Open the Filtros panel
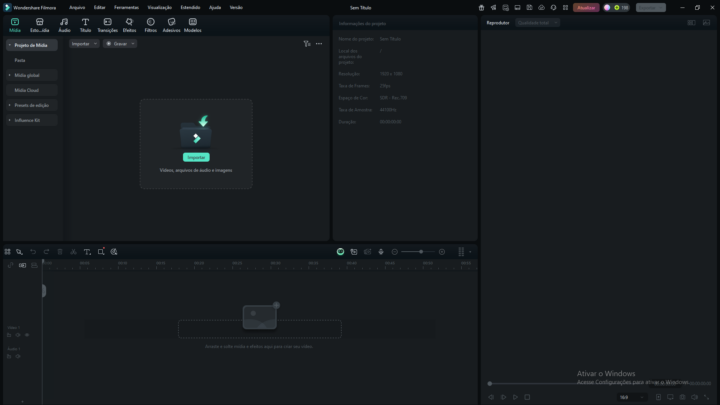The width and height of the screenshot is (720, 405). [x=150, y=24]
